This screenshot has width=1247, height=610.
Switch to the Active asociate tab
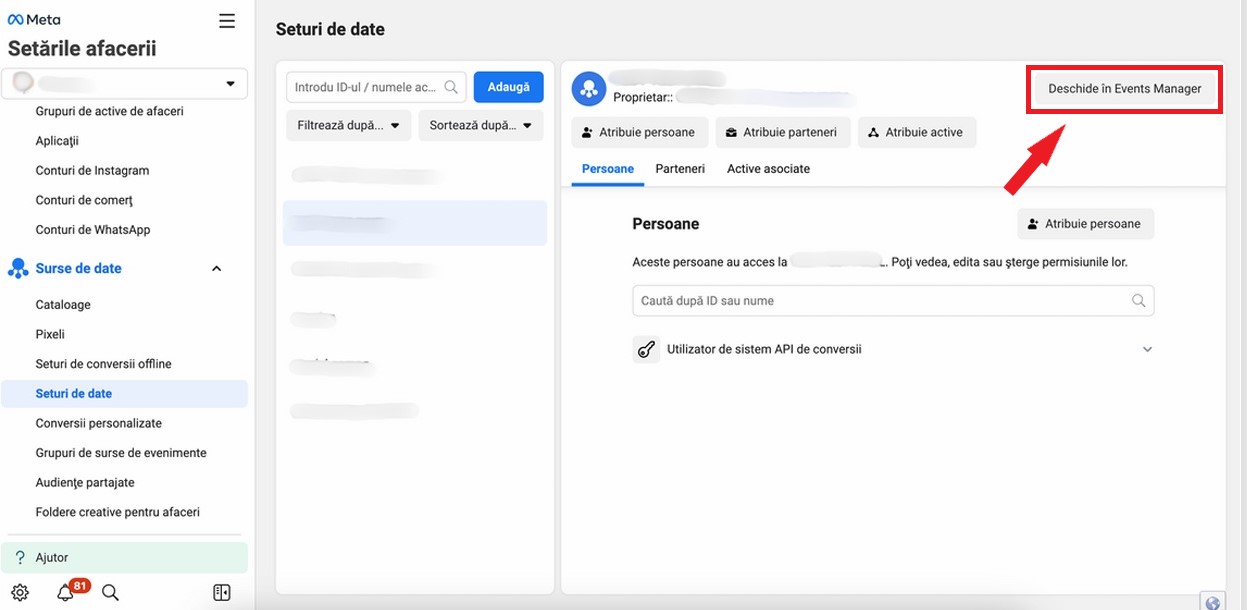(x=768, y=169)
